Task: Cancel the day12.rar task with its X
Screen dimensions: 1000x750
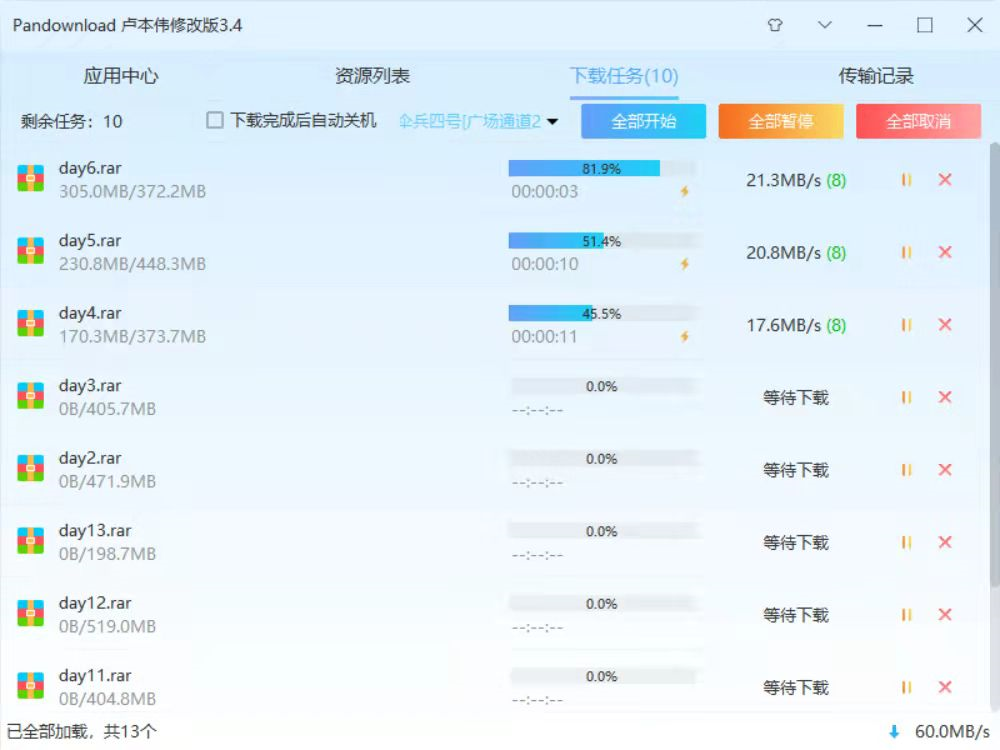Action: (944, 614)
